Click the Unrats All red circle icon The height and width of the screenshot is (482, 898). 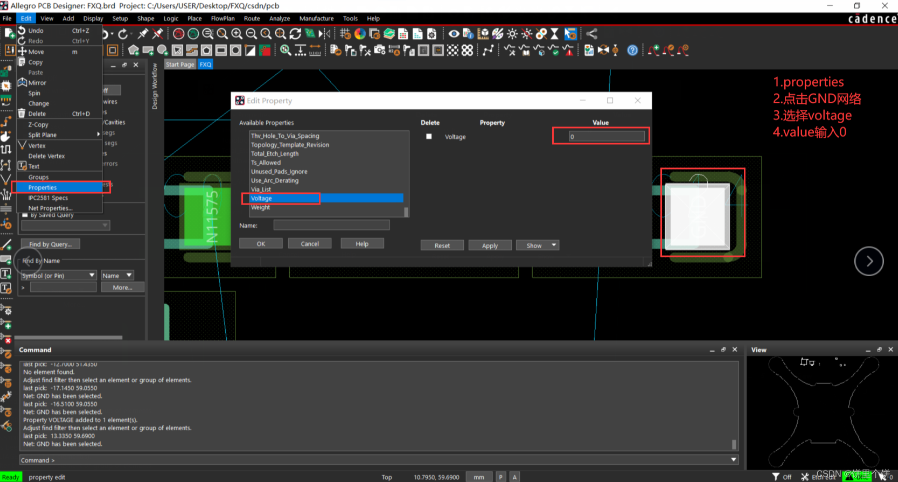pyautogui.click(x=179, y=34)
